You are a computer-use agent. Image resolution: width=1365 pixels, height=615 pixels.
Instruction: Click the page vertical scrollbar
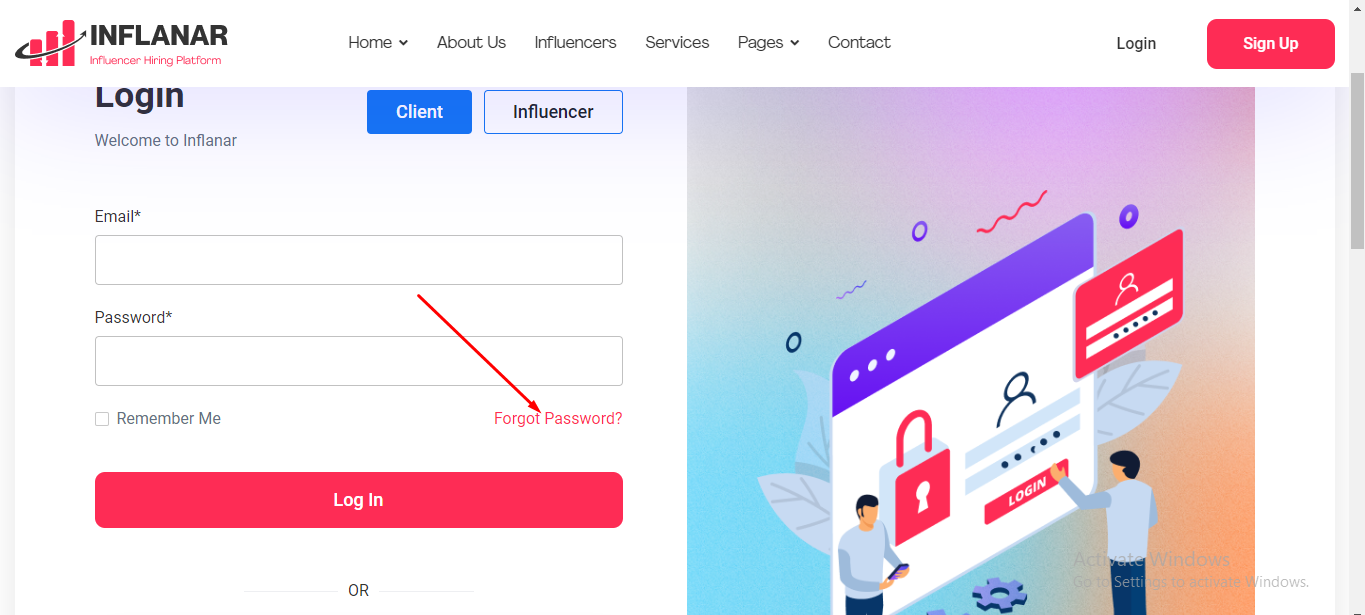[1357, 160]
